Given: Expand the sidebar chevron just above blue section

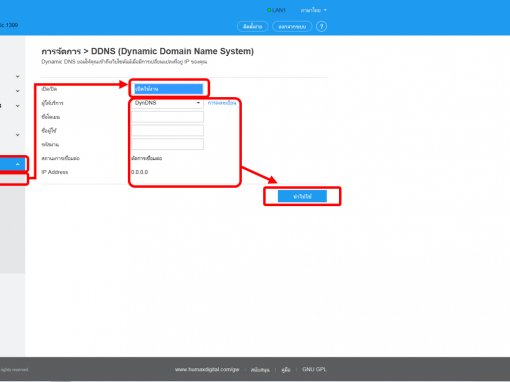Looking at the screenshot, I should [x=18, y=135].
